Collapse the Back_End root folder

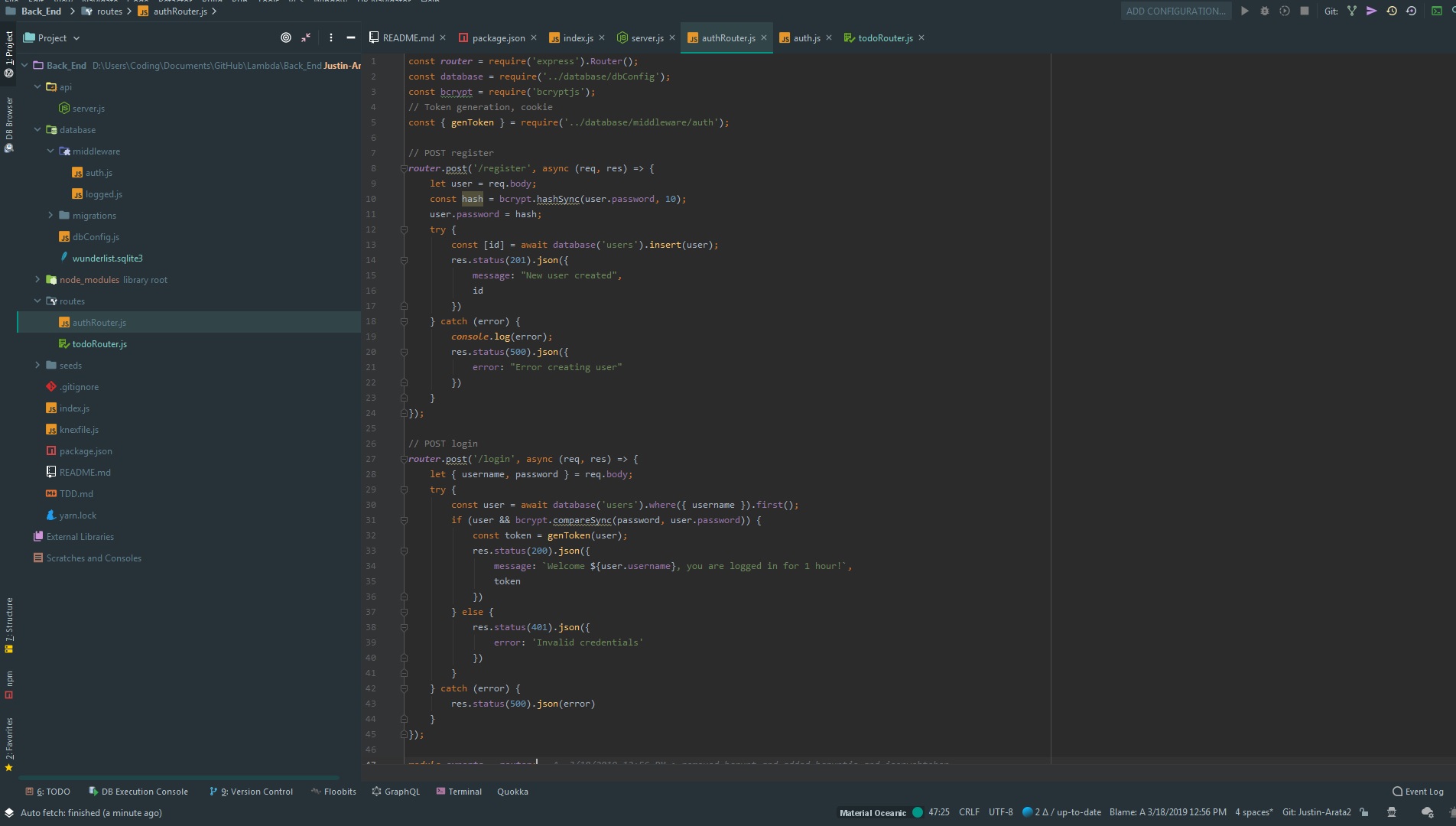click(x=24, y=65)
